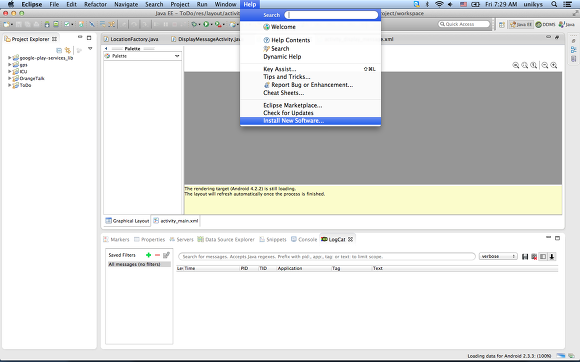Switch to Java EE perspective
The height and width of the screenshot is (362, 580).
click(x=521, y=24)
